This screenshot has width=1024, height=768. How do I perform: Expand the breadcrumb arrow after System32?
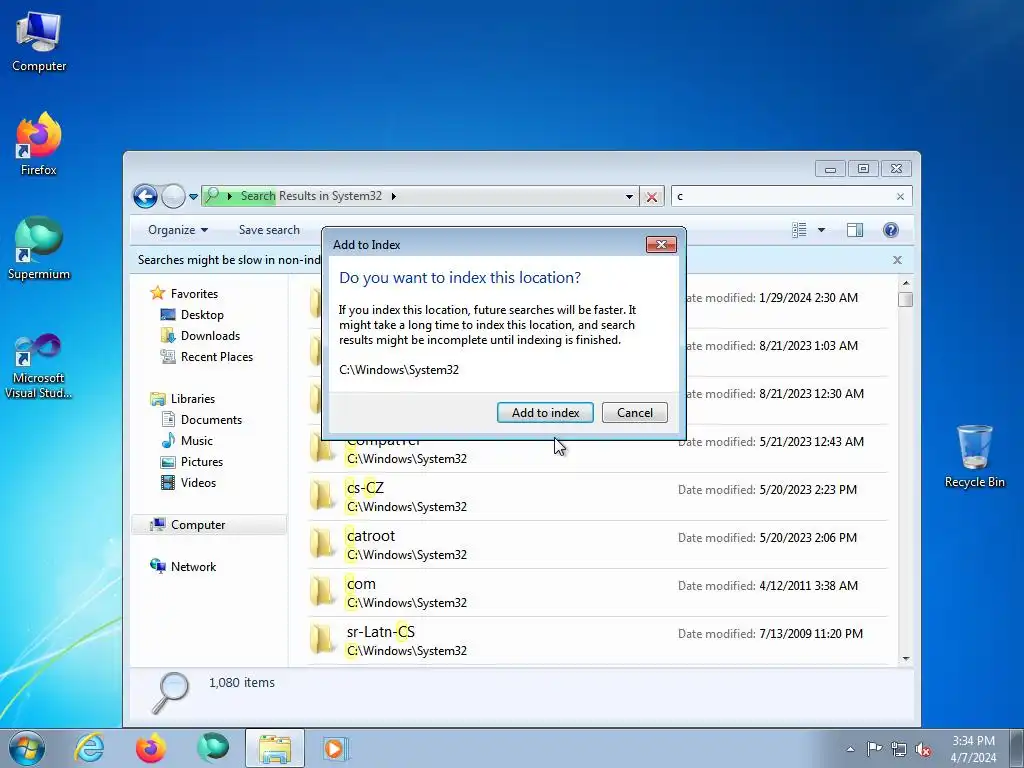[x=393, y=197]
